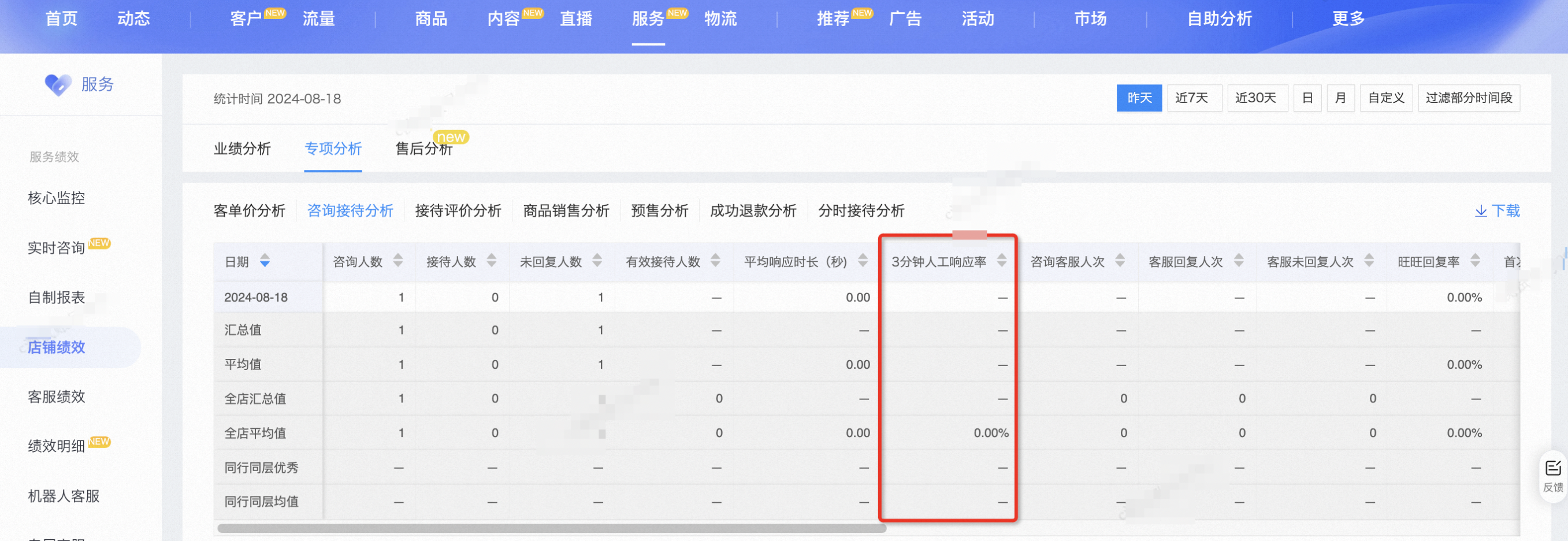The height and width of the screenshot is (541, 1568).
Task: Open 活动 in top navigation
Action: click(978, 19)
